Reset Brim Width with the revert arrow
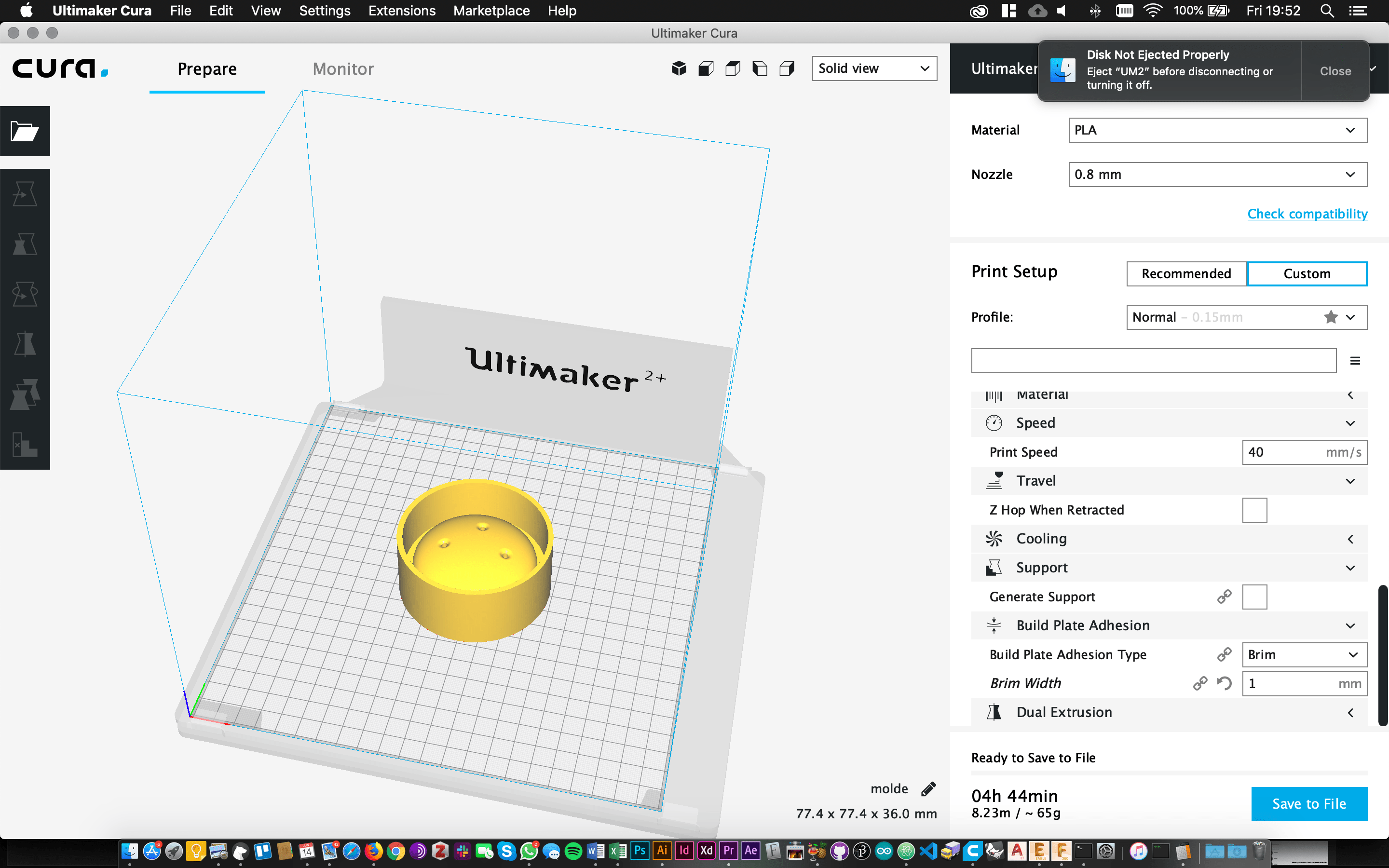The image size is (1389, 868). (1224, 683)
